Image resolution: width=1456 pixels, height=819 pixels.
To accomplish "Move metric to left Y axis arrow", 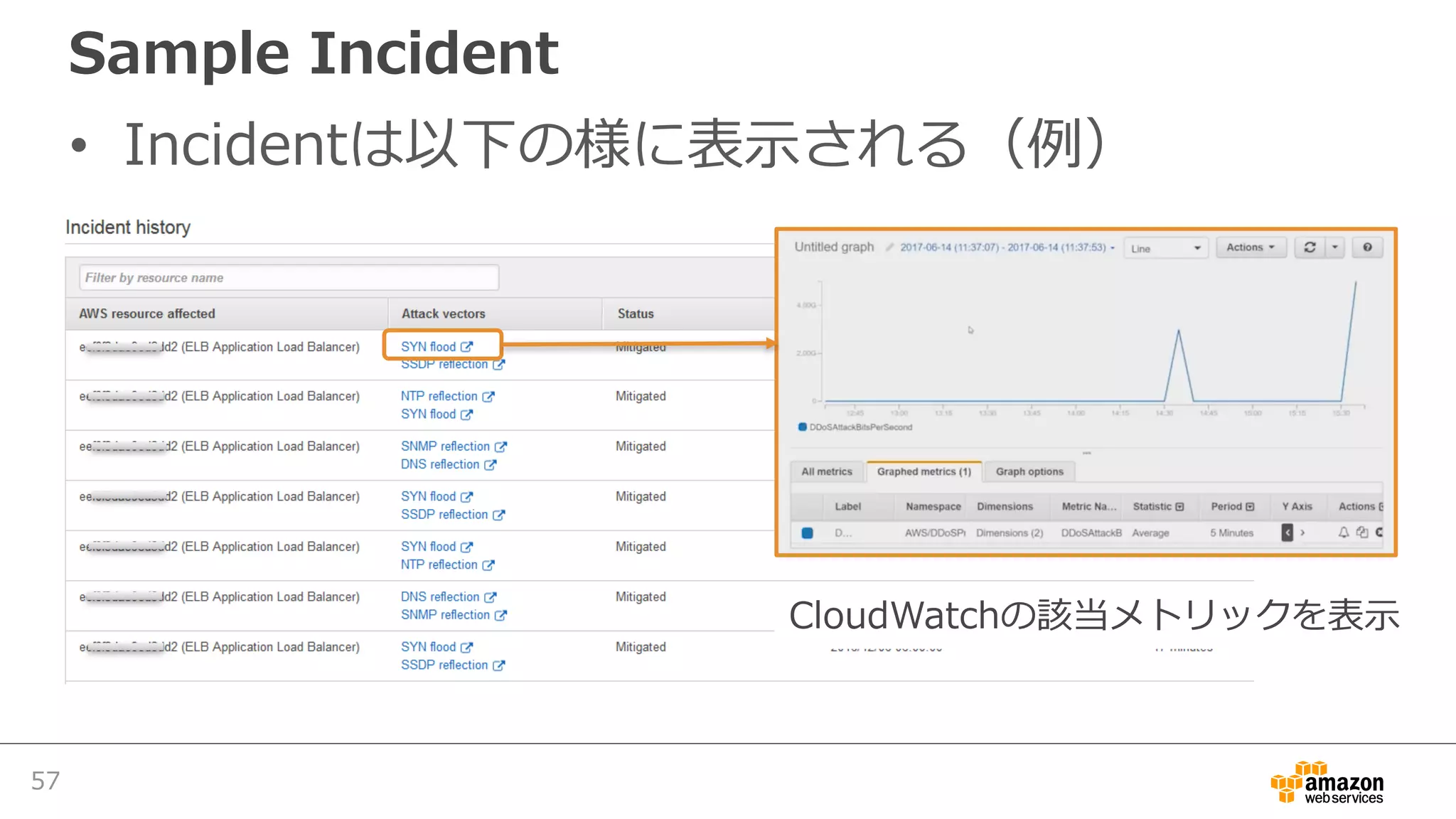I will tap(1287, 532).
